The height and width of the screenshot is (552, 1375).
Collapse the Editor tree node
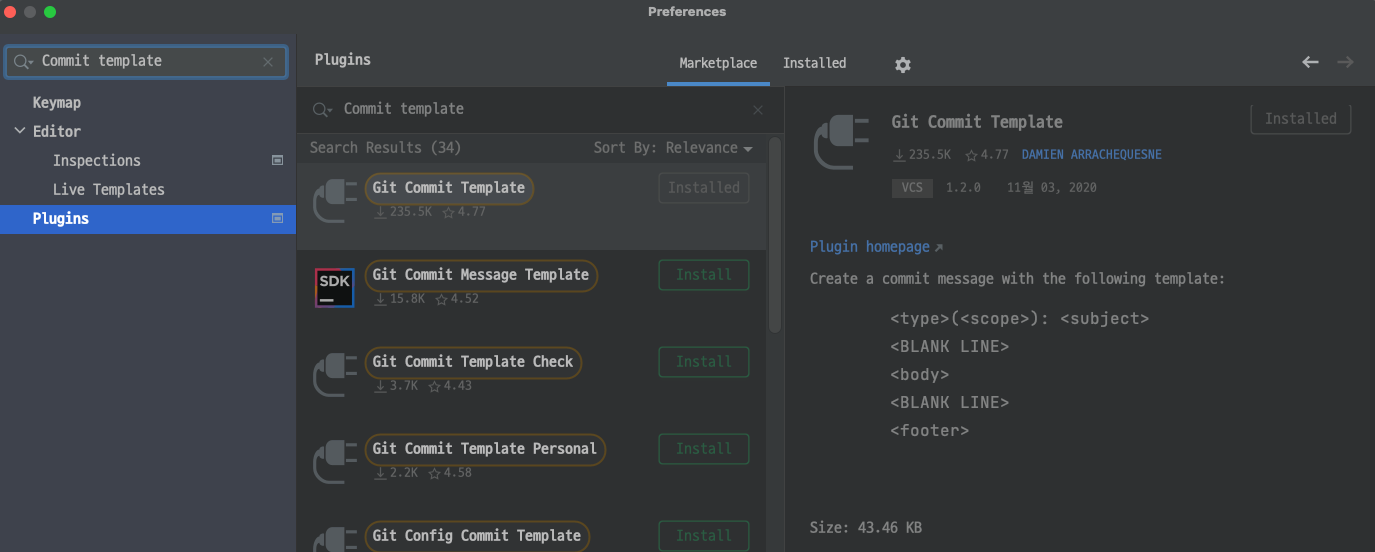(x=20, y=131)
